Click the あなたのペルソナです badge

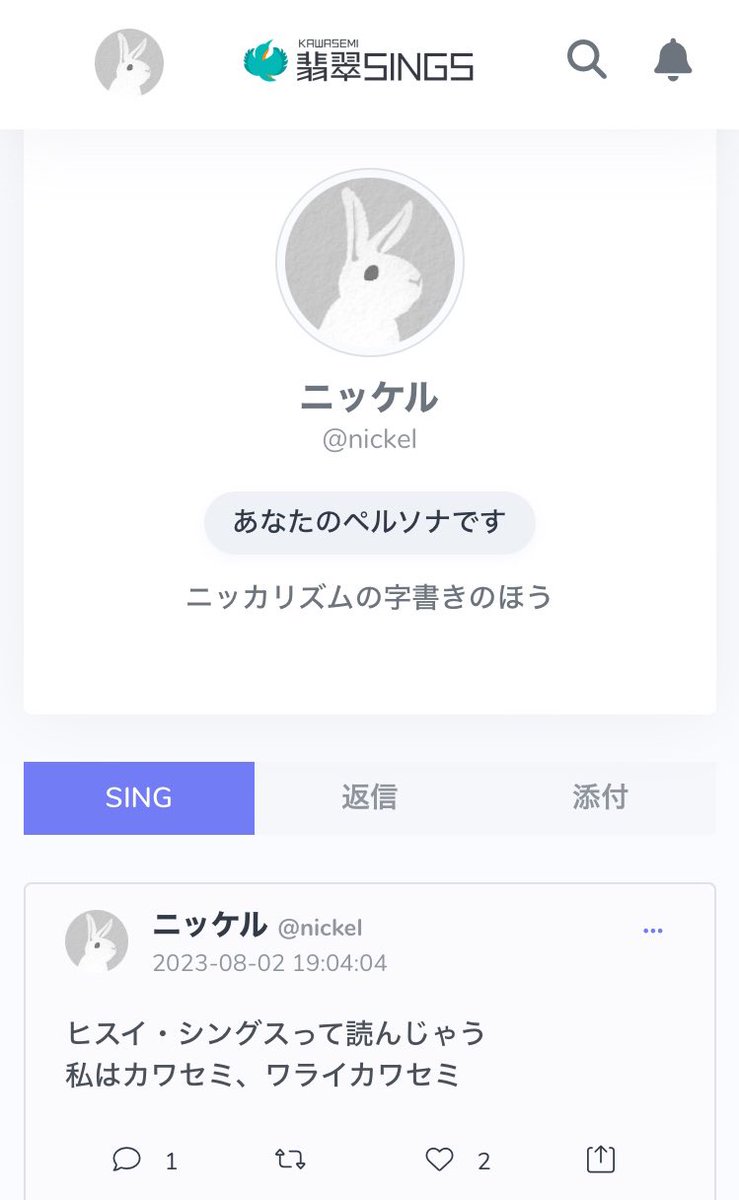tap(369, 522)
